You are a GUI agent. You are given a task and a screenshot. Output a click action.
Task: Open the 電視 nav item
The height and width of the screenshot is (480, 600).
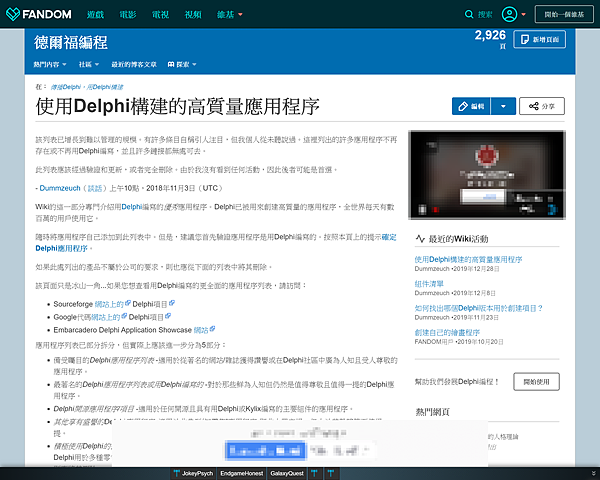coord(160,15)
